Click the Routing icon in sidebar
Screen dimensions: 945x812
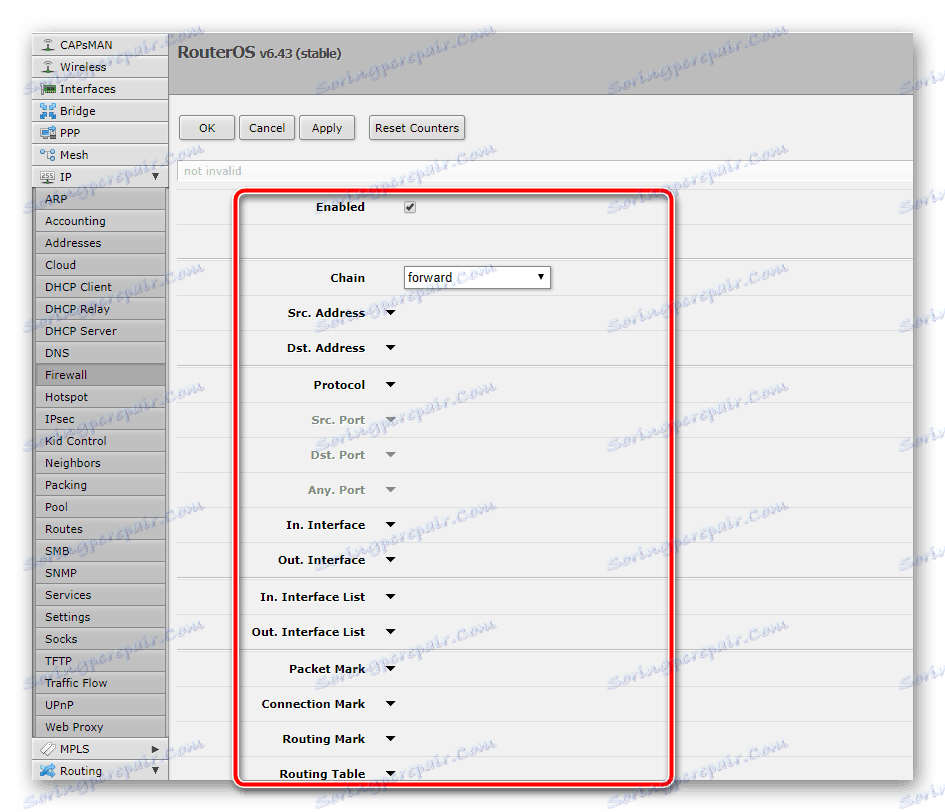(48, 771)
